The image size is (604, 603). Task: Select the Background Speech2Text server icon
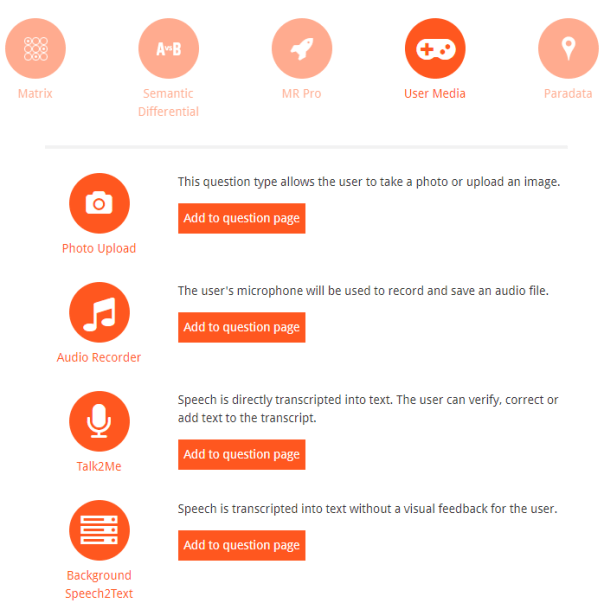[99, 531]
